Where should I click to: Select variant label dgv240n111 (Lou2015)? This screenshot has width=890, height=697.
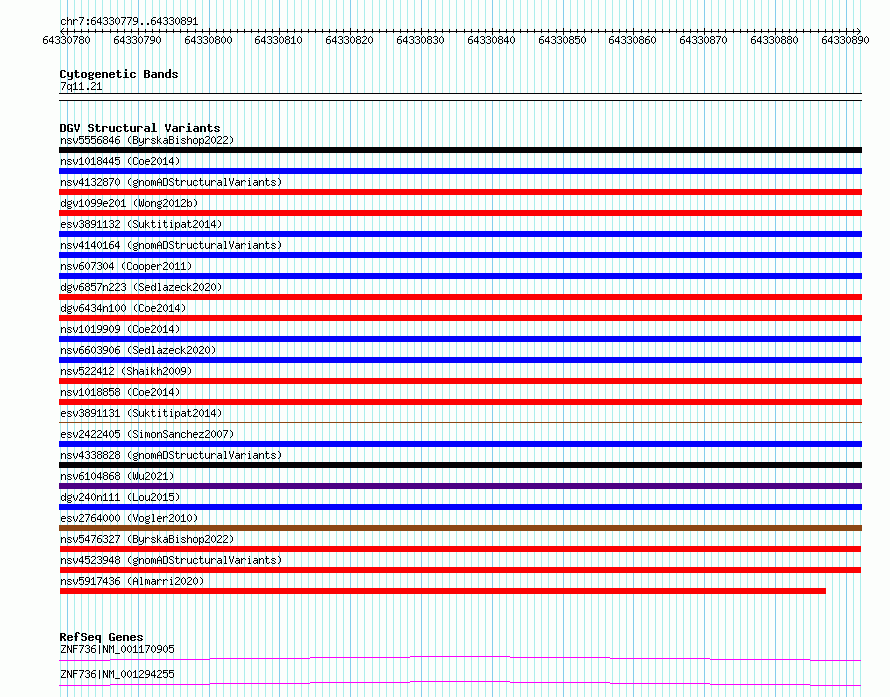[120, 497]
